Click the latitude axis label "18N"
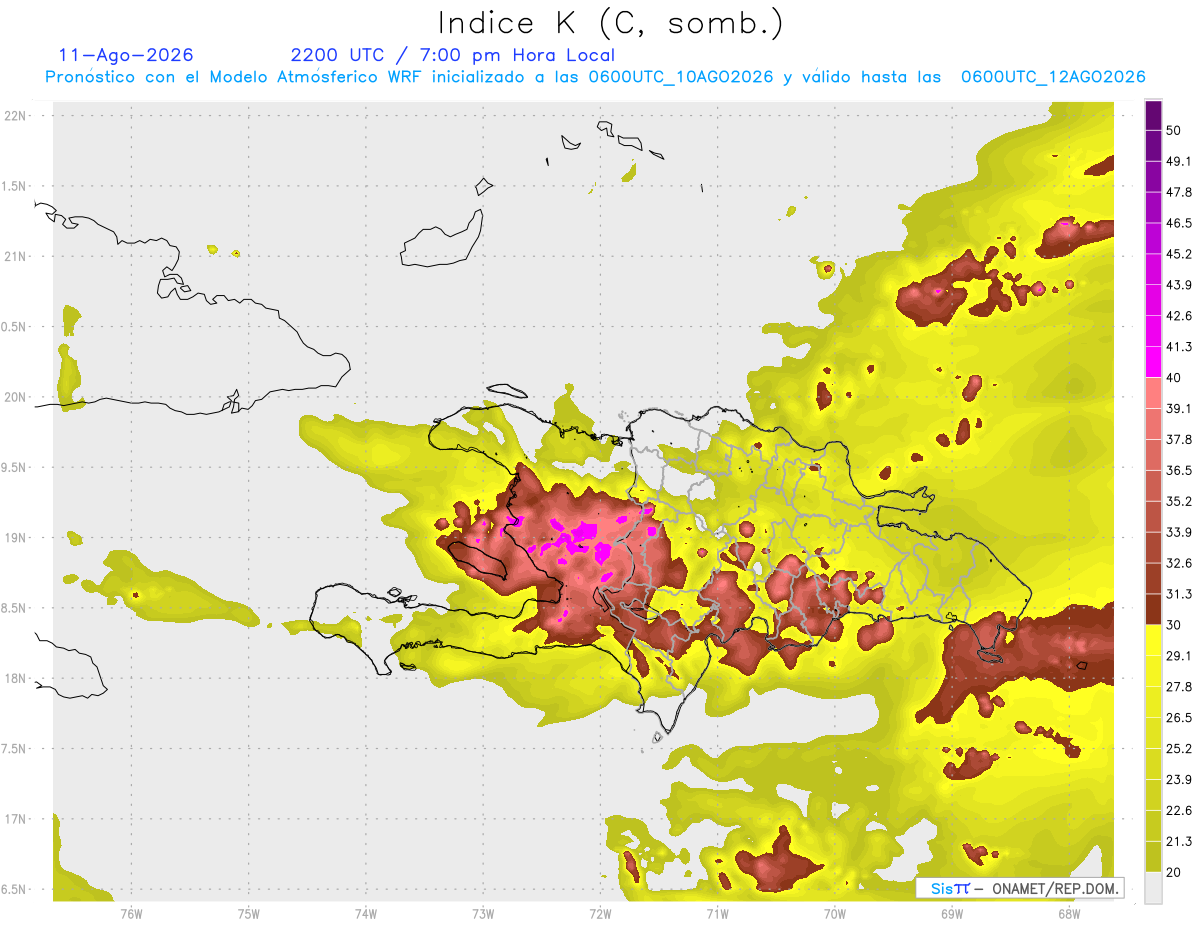The height and width of the screenshot is (927, 1200). pyautogui.click(x=17, y=679)
